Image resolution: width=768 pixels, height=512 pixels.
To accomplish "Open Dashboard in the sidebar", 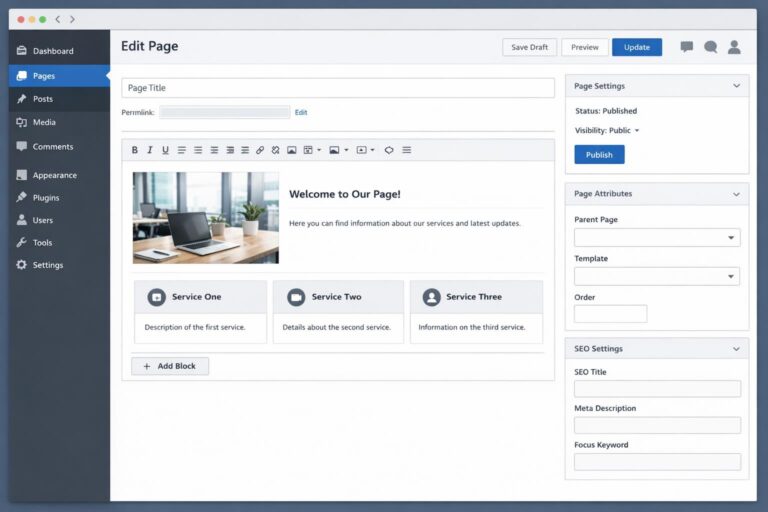I will coord(59,51).
